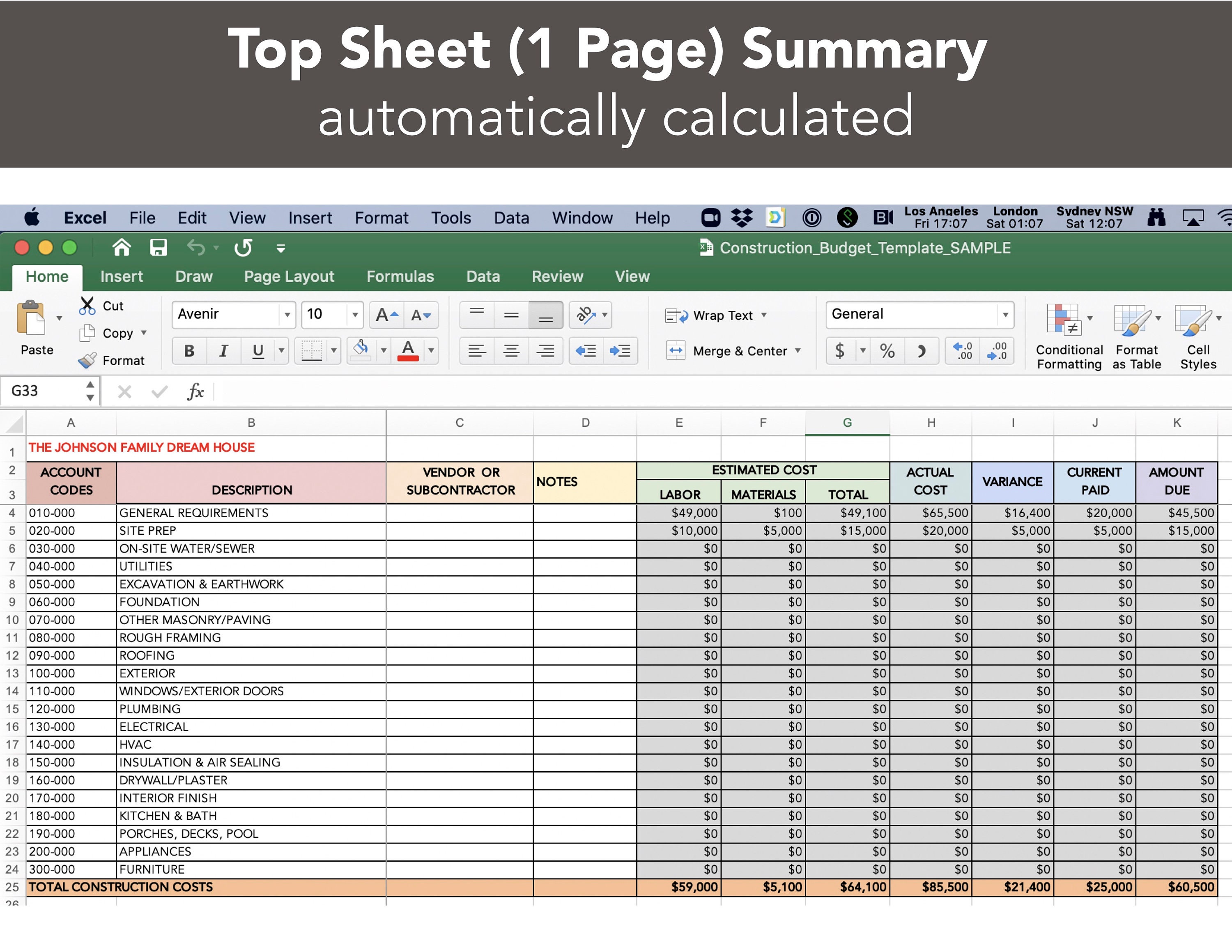Apply percent style formatting

point(887,350)
